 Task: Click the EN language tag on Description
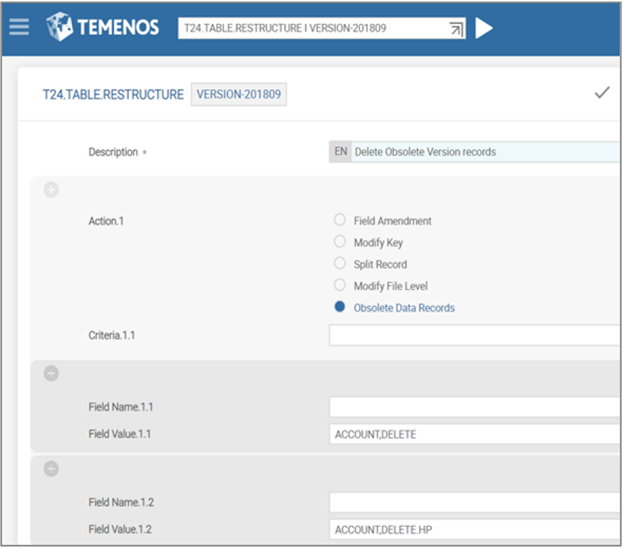pyautogui.click(x=340, y=152)
